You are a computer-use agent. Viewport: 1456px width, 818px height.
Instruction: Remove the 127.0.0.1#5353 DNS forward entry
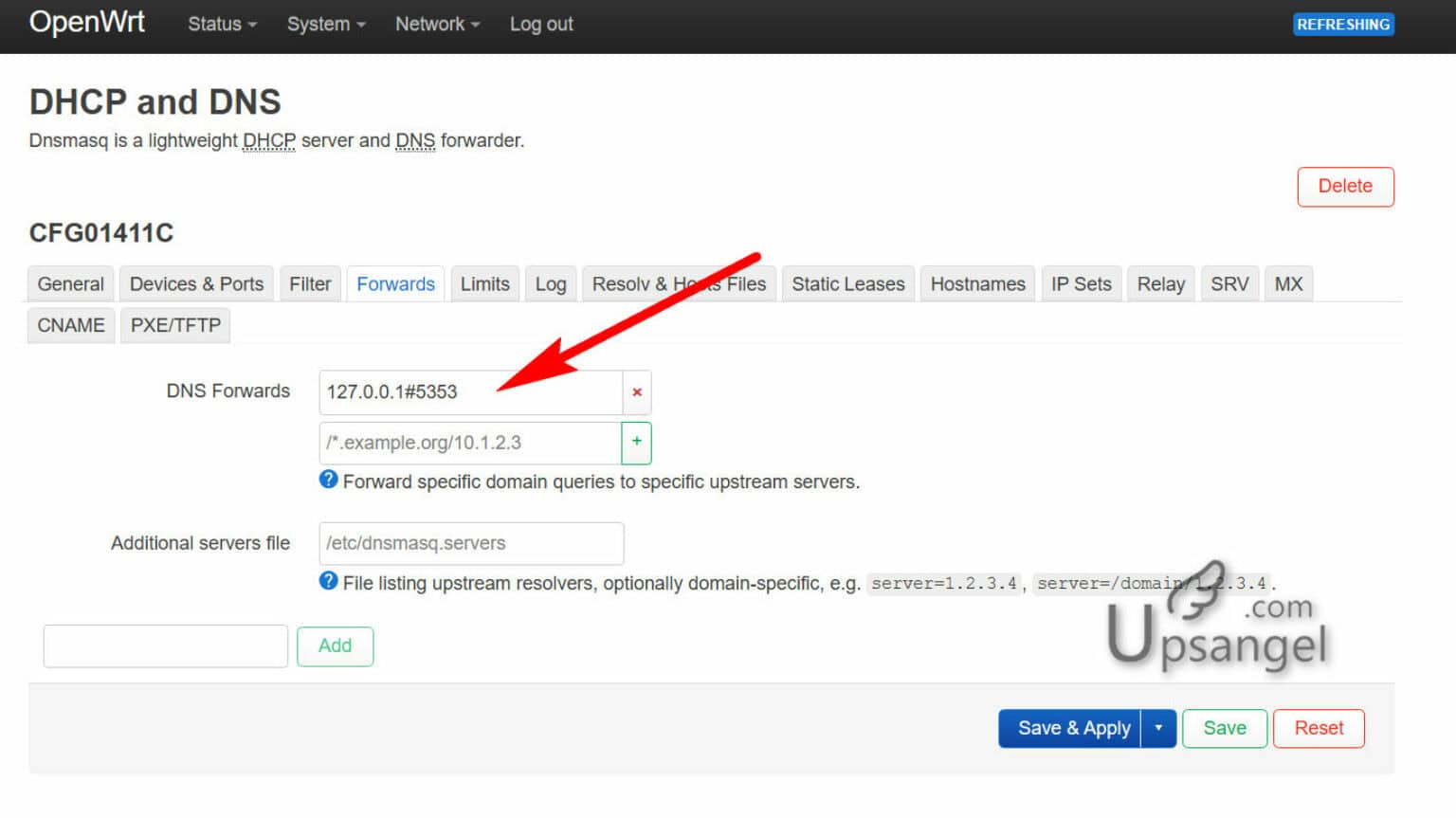[x=636, y=391]
